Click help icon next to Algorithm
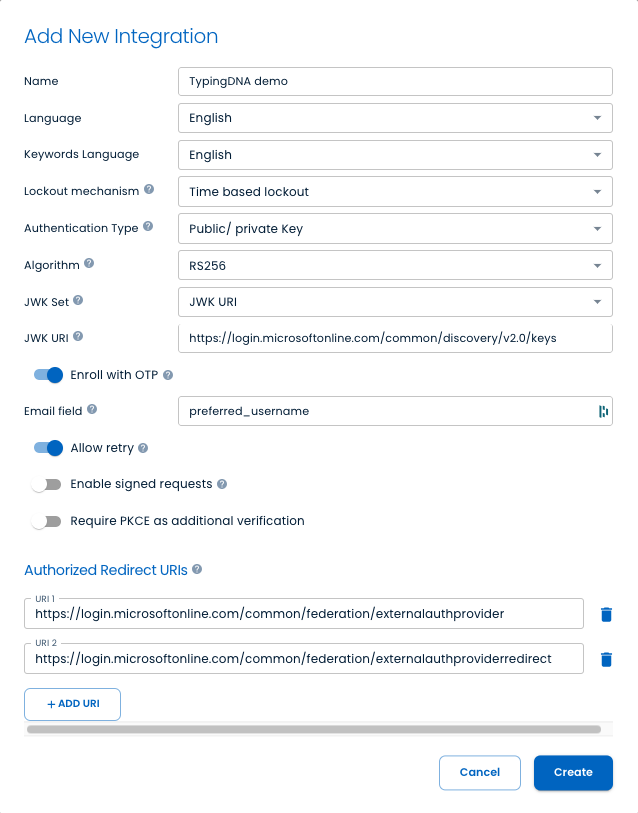Viewport: 638px width, 813px height. [89, 264]
